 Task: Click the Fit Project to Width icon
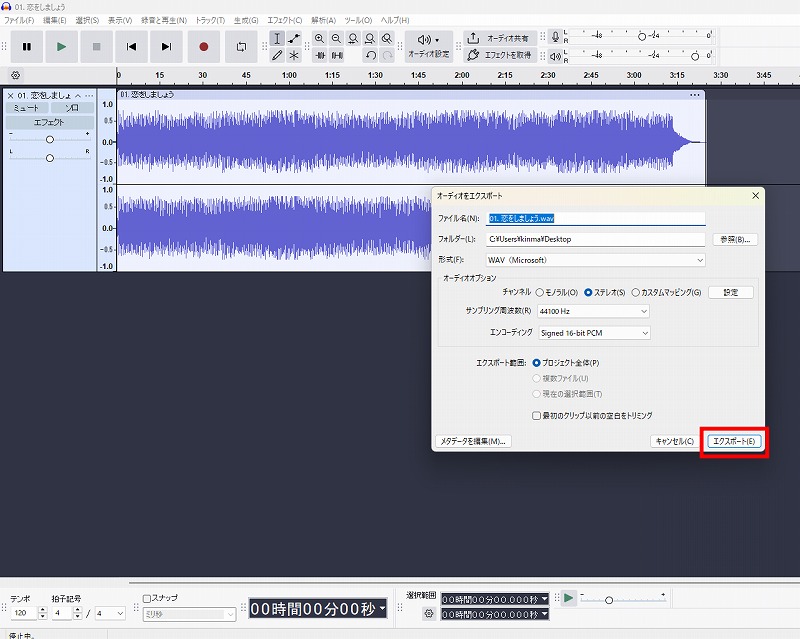pyautogui.click(x=370, y=38)
